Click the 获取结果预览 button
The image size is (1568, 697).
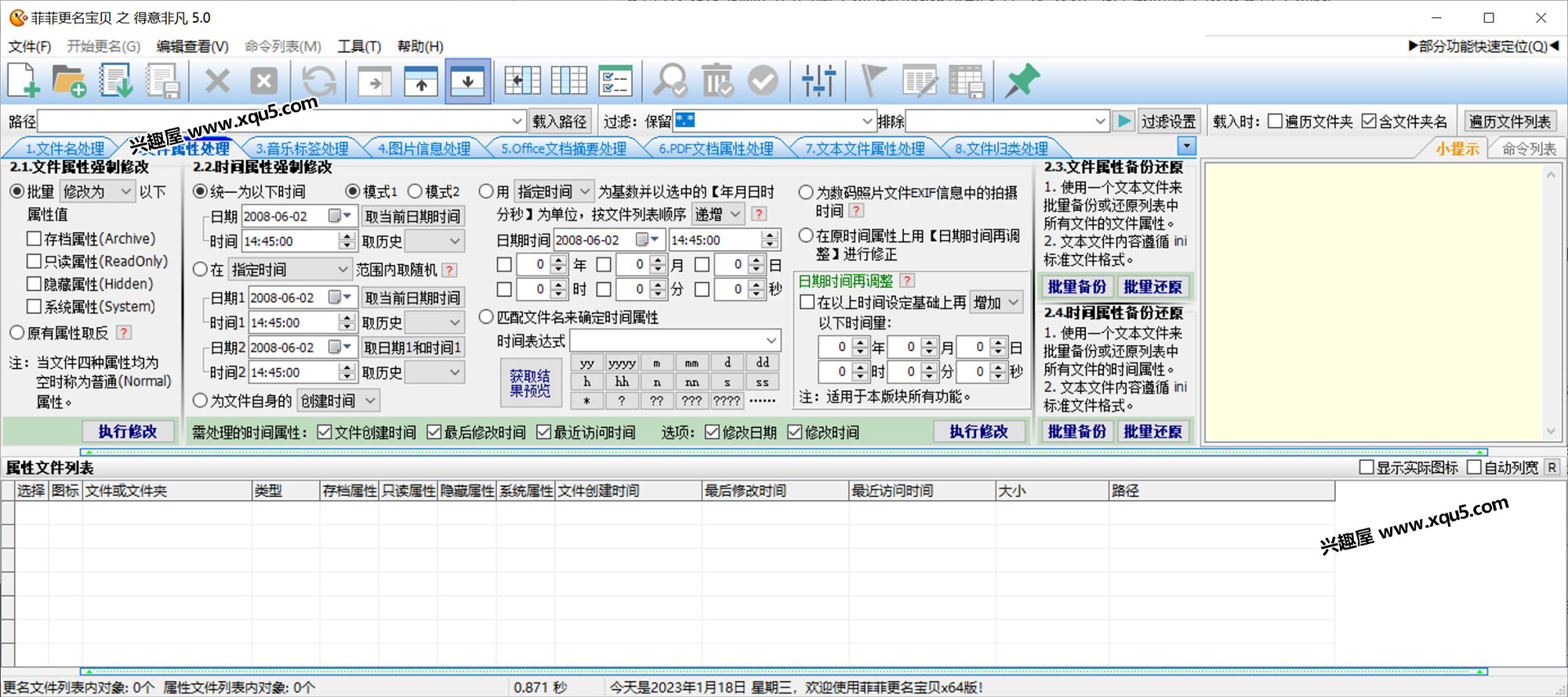tap(530, 383)
